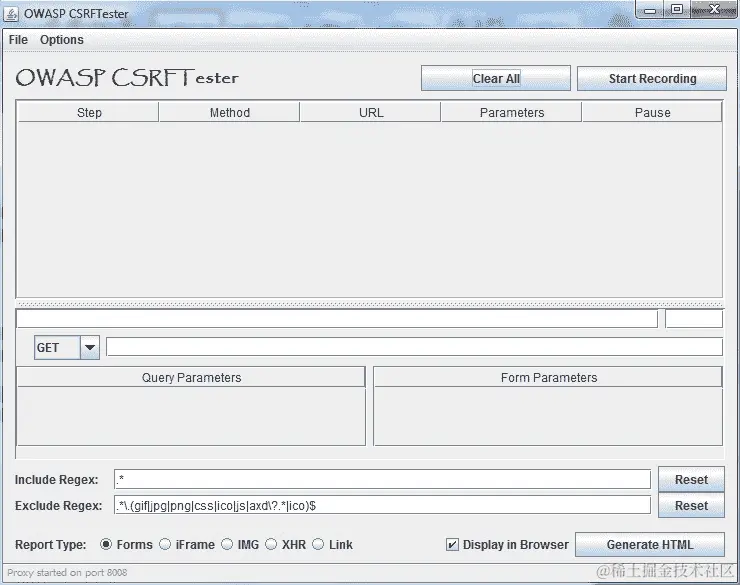Click the Java icon in title bar
Image resolution: width=740 pixels, height=585 pixels.
tap(11, 14)
